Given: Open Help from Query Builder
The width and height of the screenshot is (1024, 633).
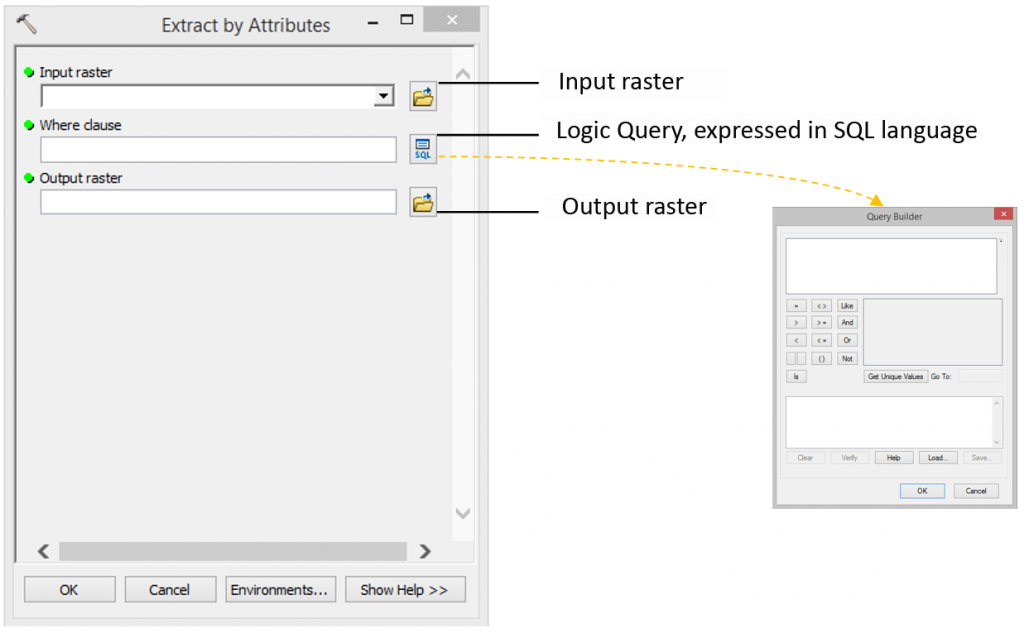Looking at the screenshot, I should coord(893,457).
